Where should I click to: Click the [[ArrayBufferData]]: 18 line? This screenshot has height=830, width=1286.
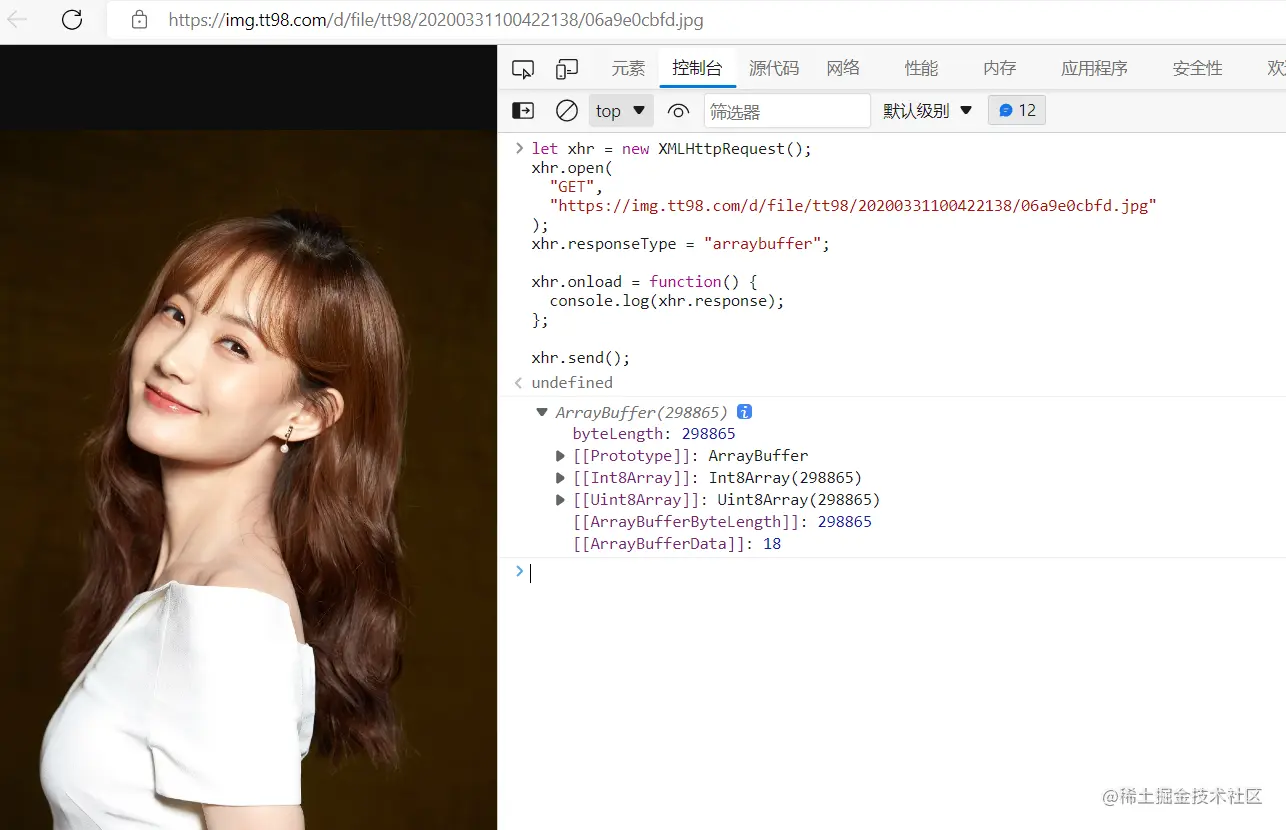[677, 544]
